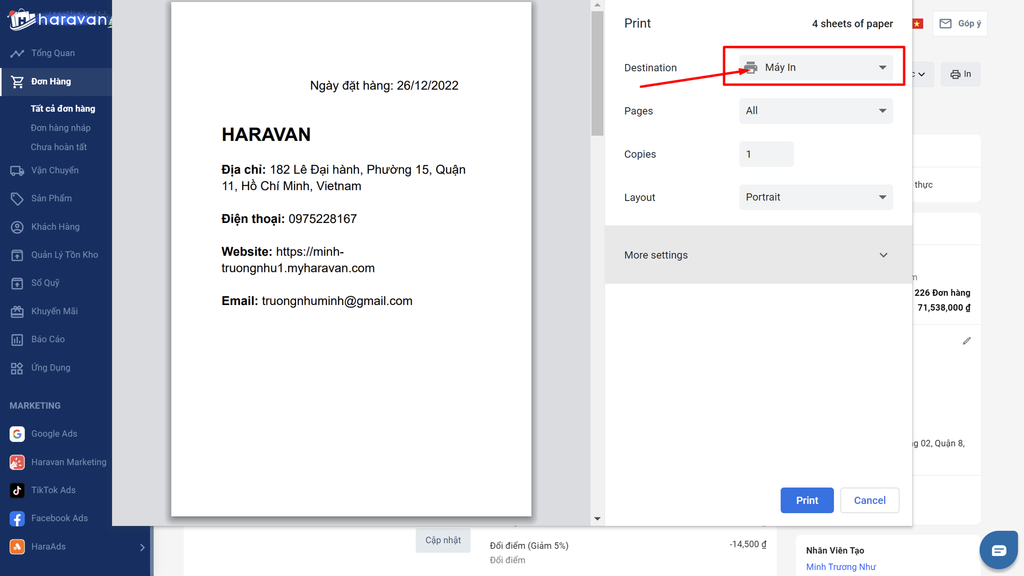The image size is (1024, 576).
Task: Expand the HaraAds submenu arrow
Action: pos(142,547)
